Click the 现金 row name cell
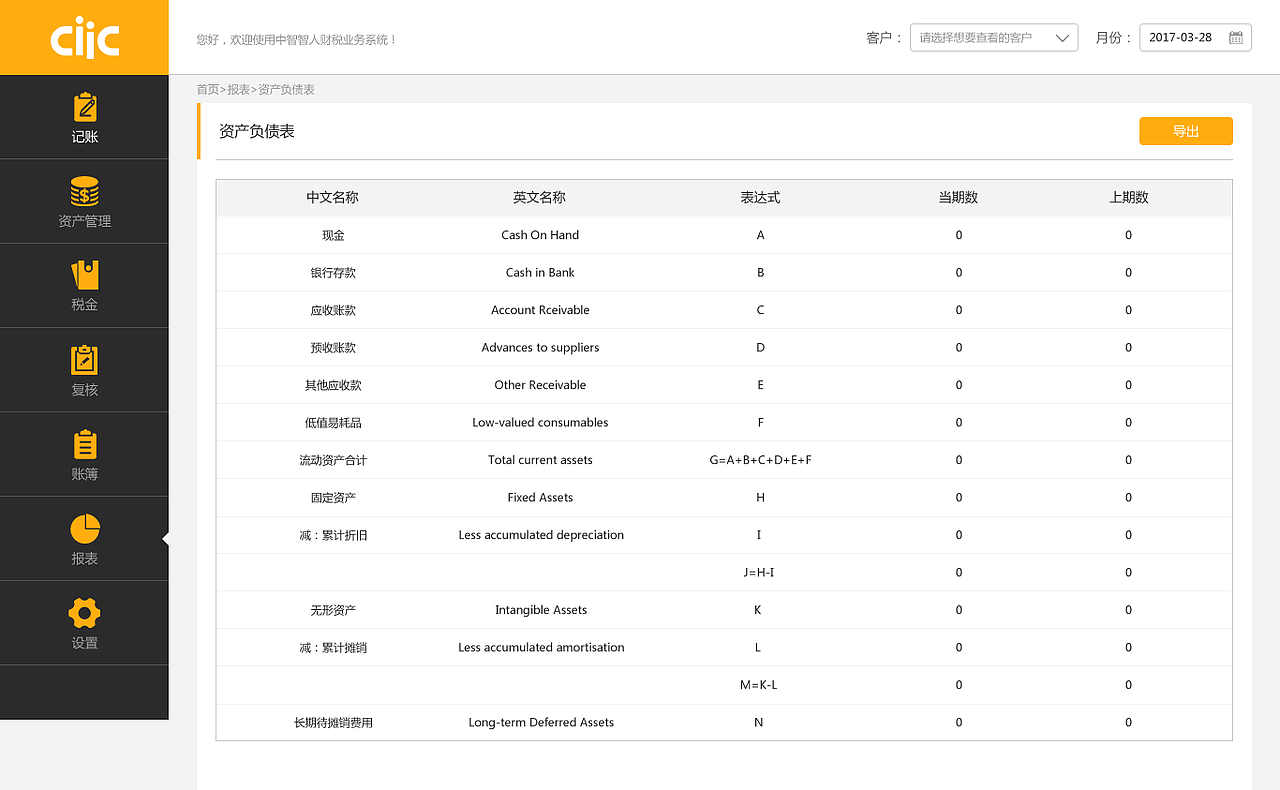Viewport: 1280px width, 790px height. click(x=333, y=235)
